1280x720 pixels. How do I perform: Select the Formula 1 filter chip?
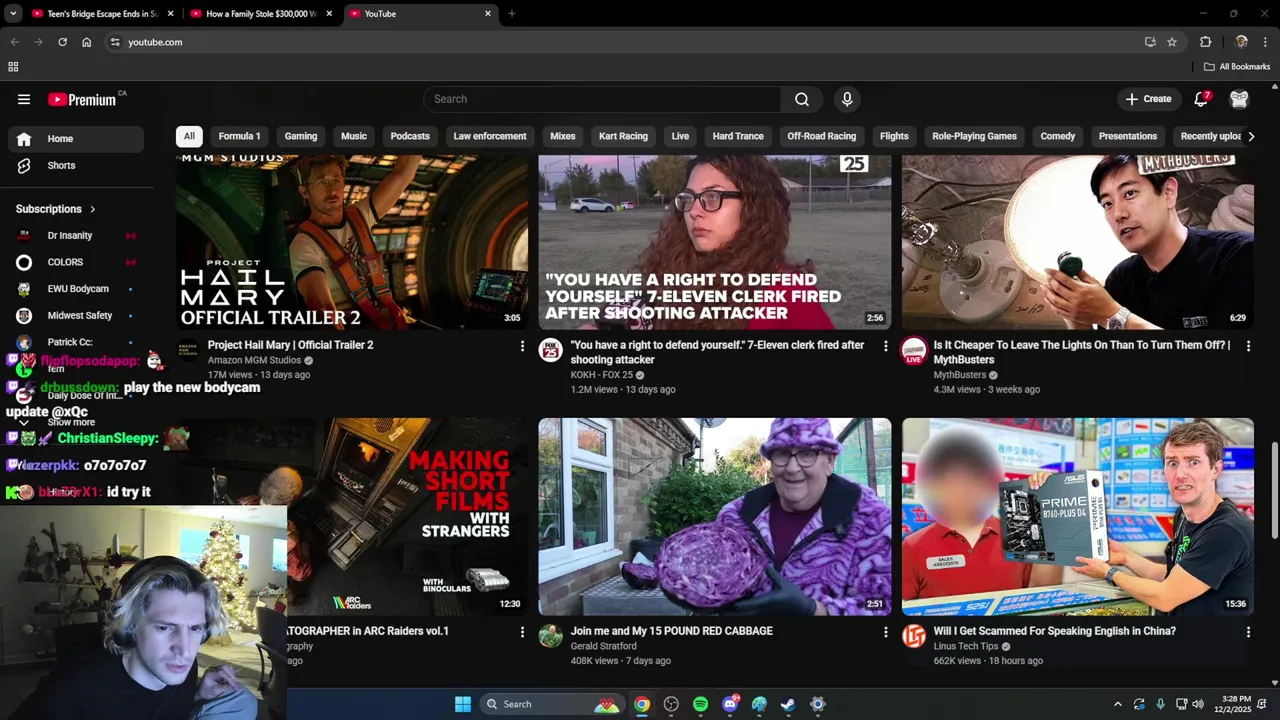(x=240, y=136)
